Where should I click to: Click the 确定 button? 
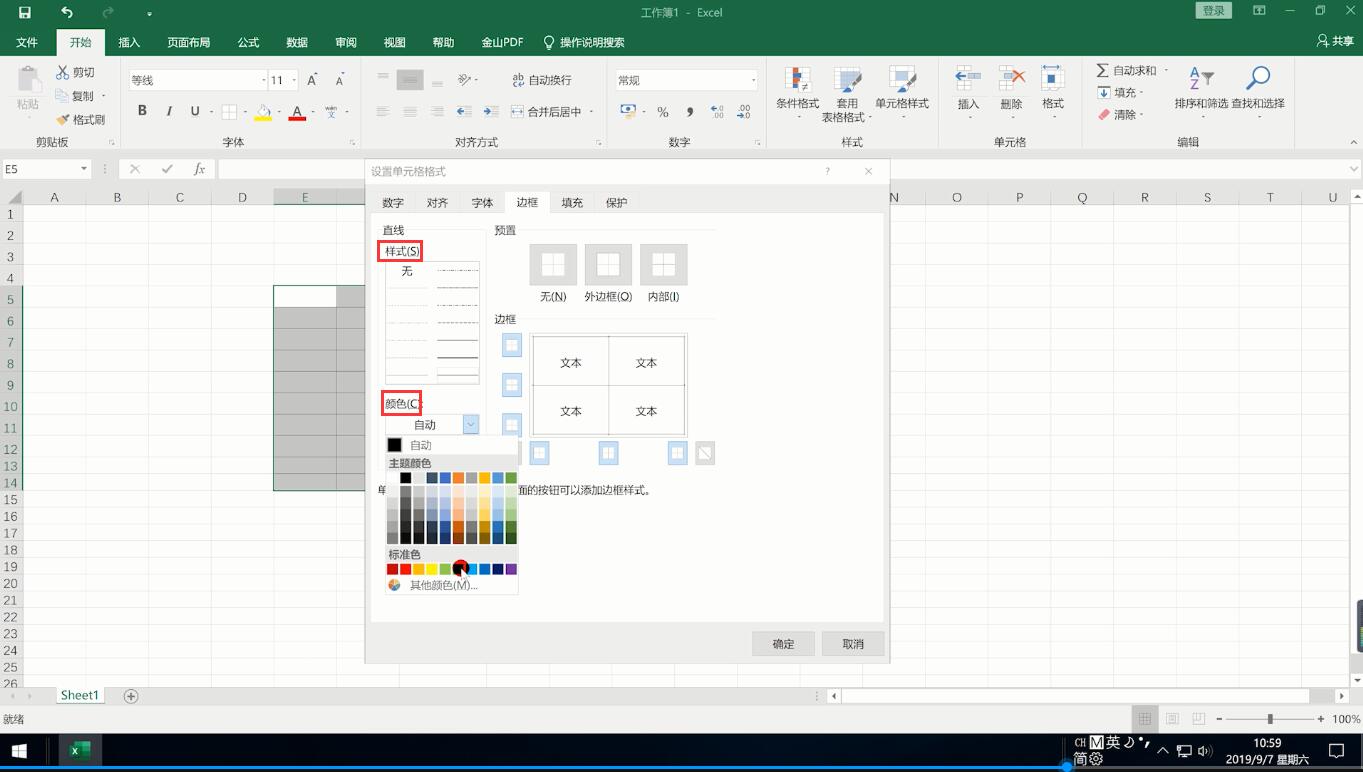[783, 644]
